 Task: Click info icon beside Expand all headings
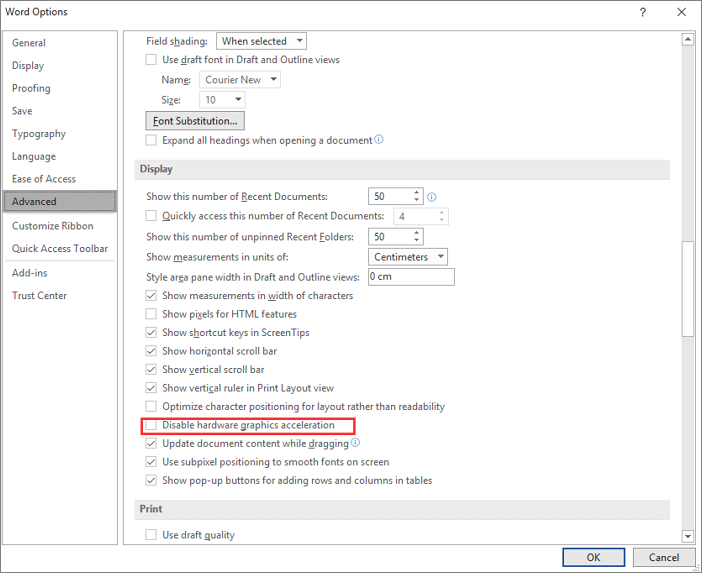pyautogui.click(x=379, y=139)
